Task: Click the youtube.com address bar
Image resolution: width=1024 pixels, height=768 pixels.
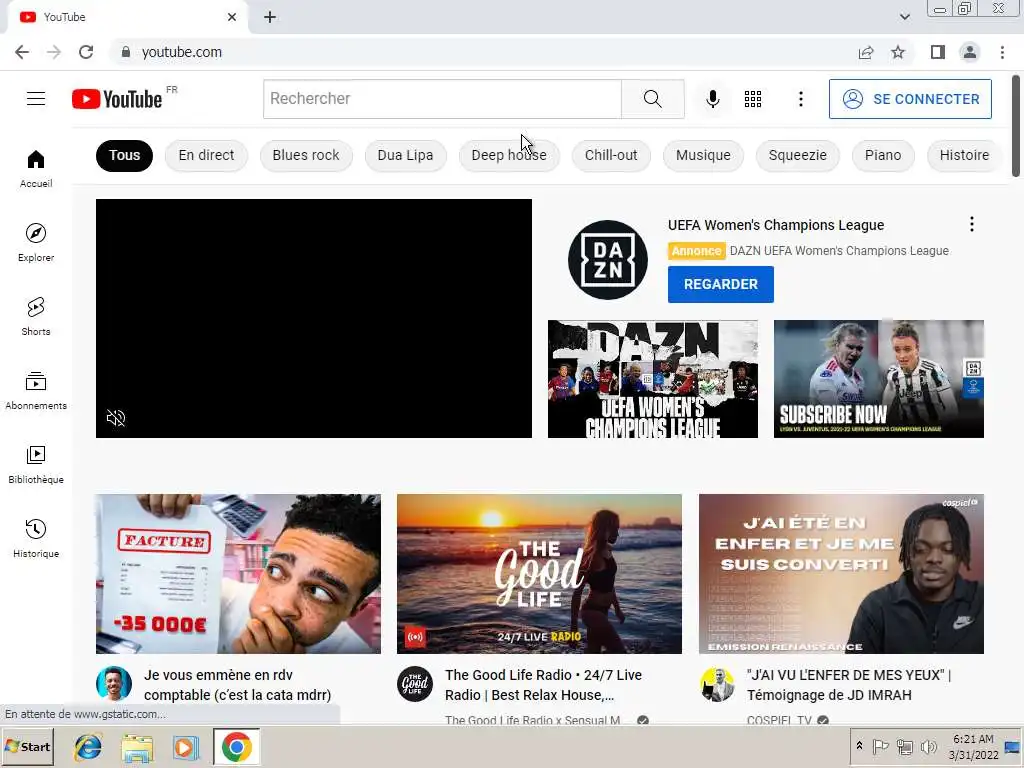Action: 483,52
